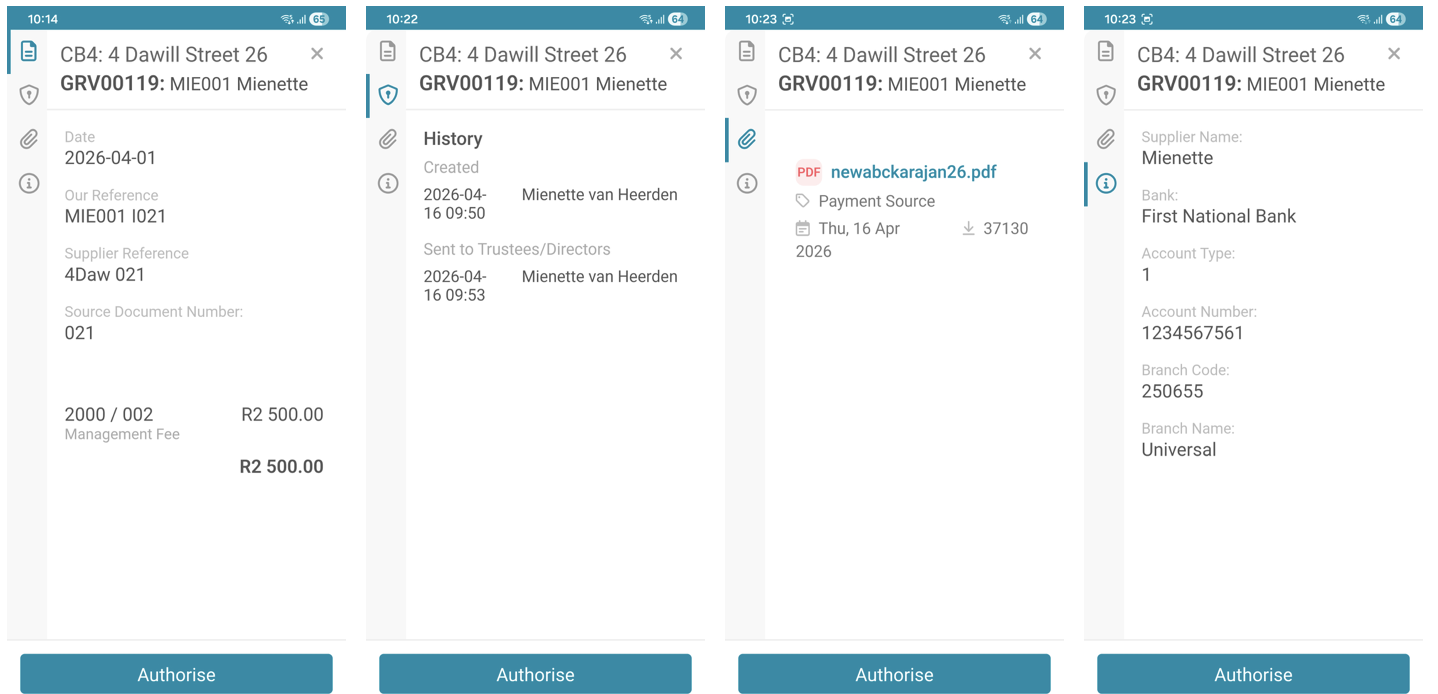Close the GRV00119 panel in History screen
The height and width of the screenshot is (694, 1438).
676,54
